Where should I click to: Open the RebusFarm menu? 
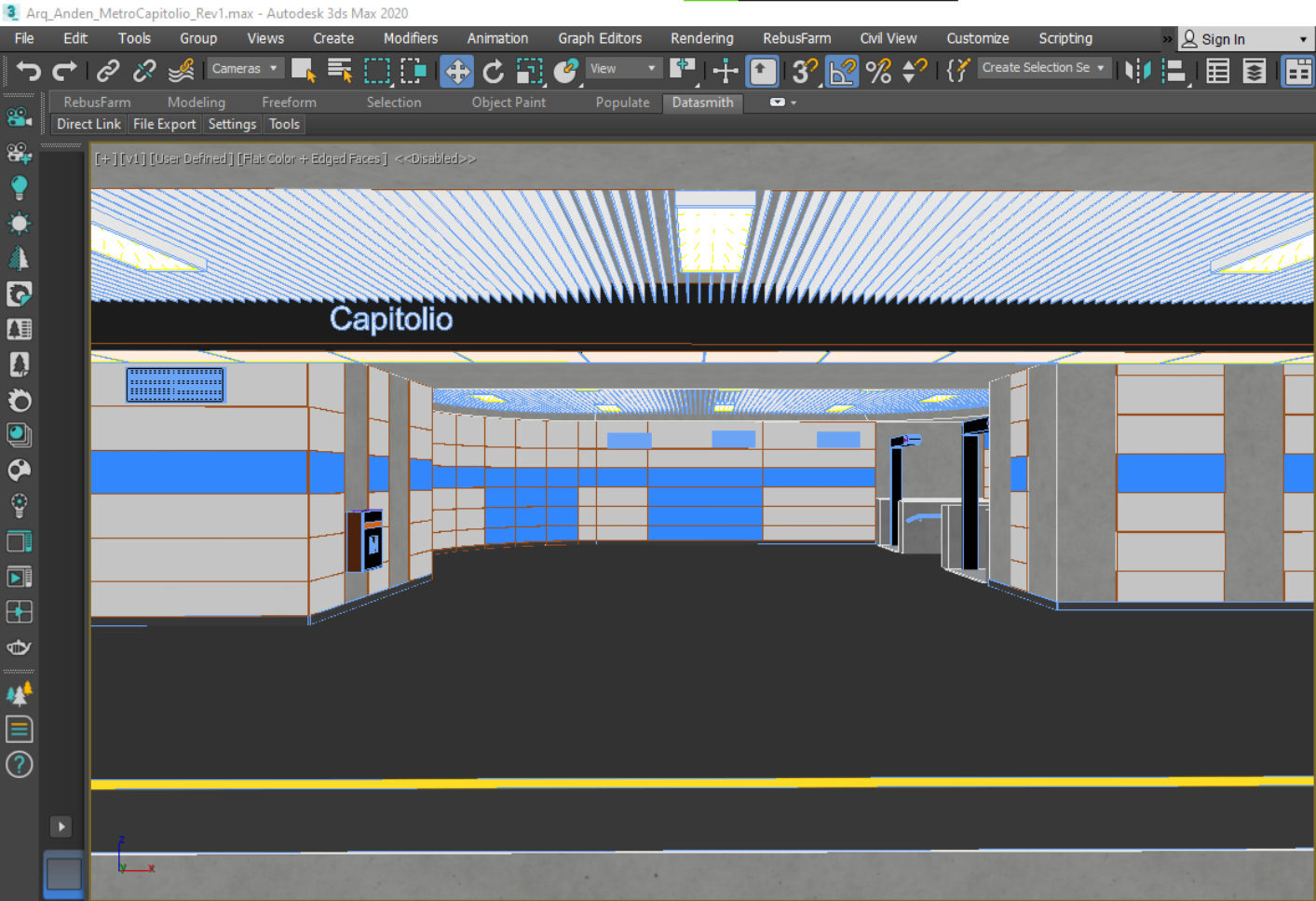[x=797, y=38]
